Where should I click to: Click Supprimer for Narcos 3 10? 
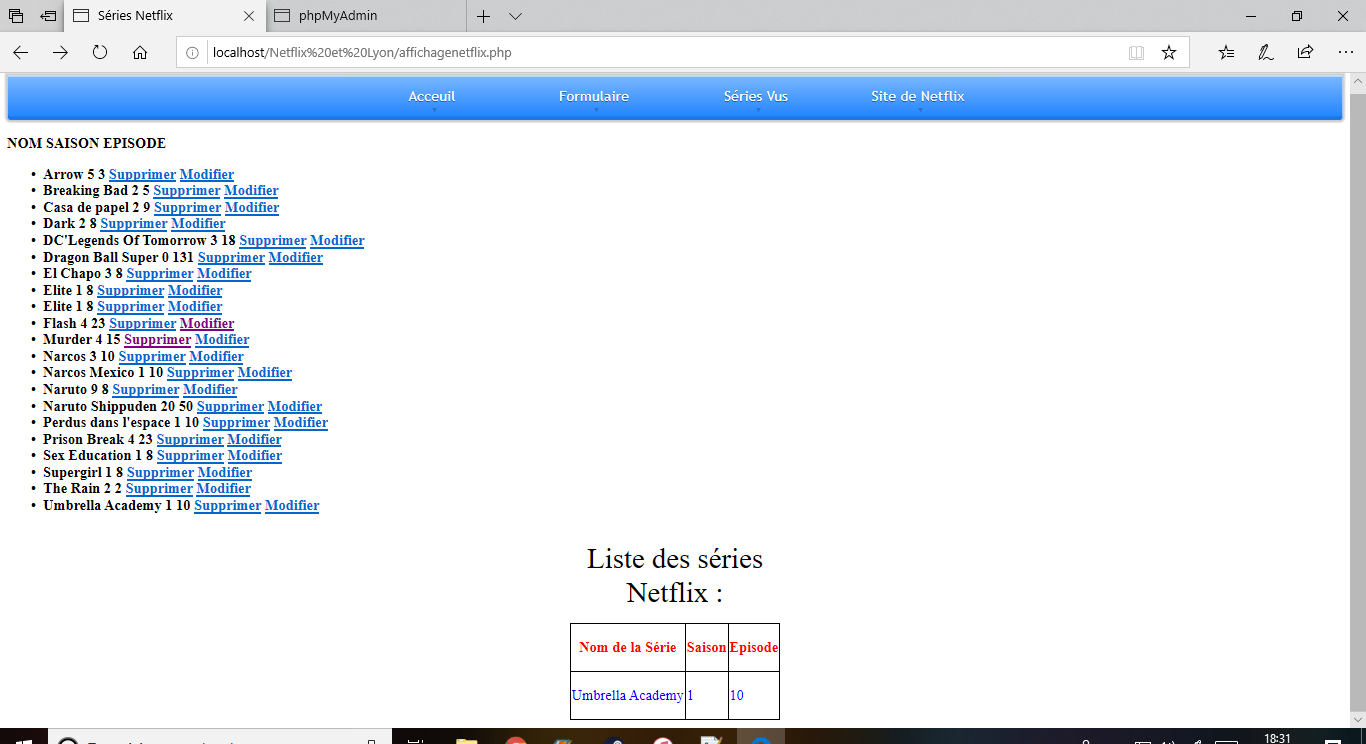coord(152,356)
